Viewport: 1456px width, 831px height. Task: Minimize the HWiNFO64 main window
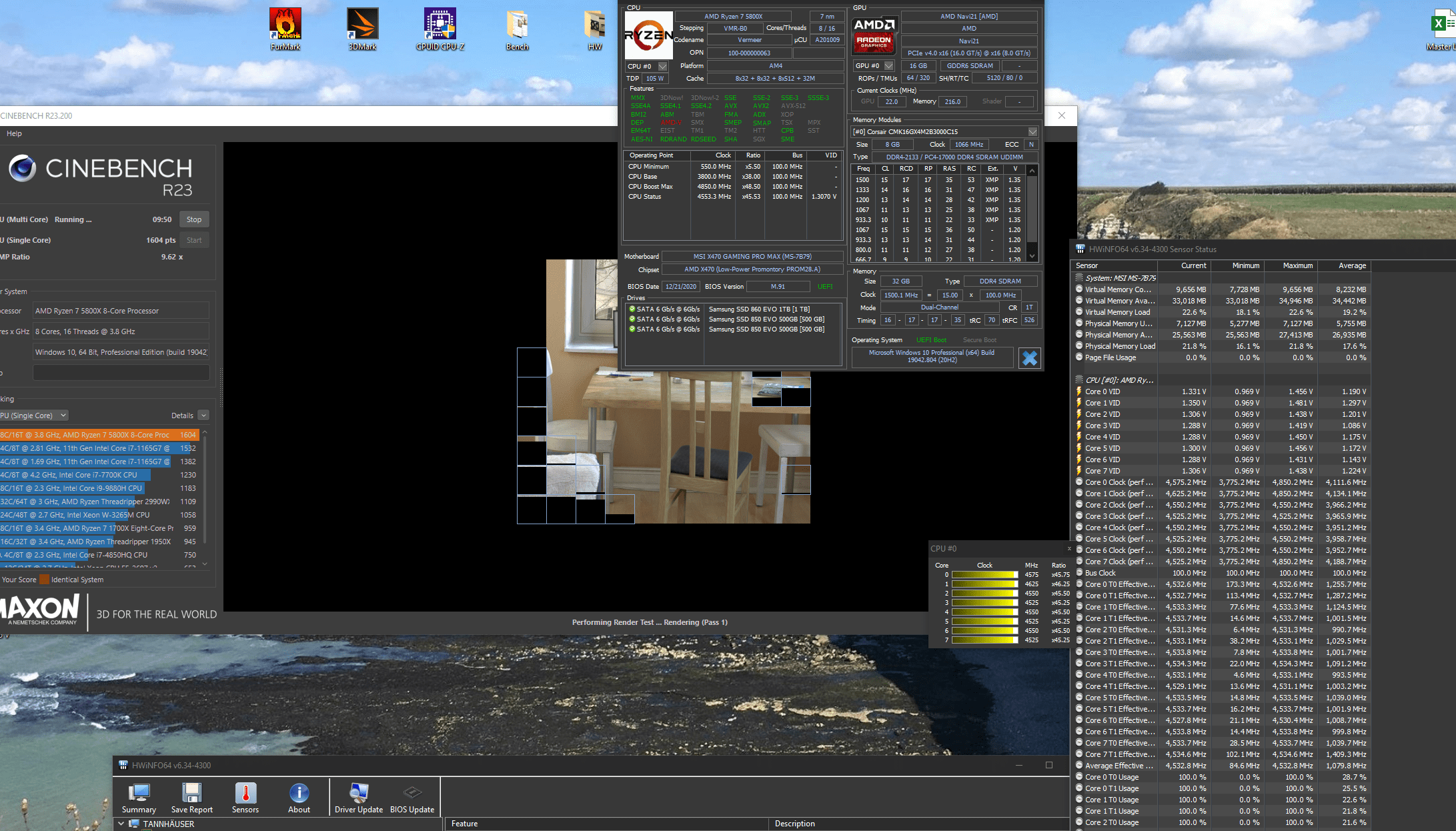pos(1018,765)
